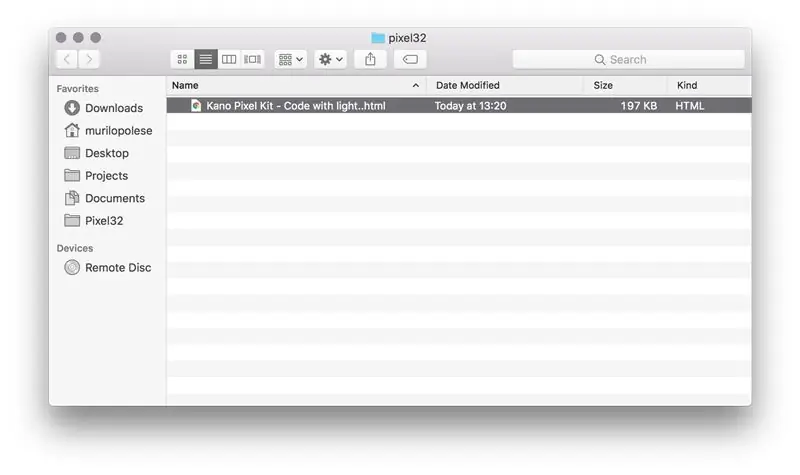This screenshot has width=800, height=475.
Task: Toggle sort order arrow in Name column
Action: (416, 85)
